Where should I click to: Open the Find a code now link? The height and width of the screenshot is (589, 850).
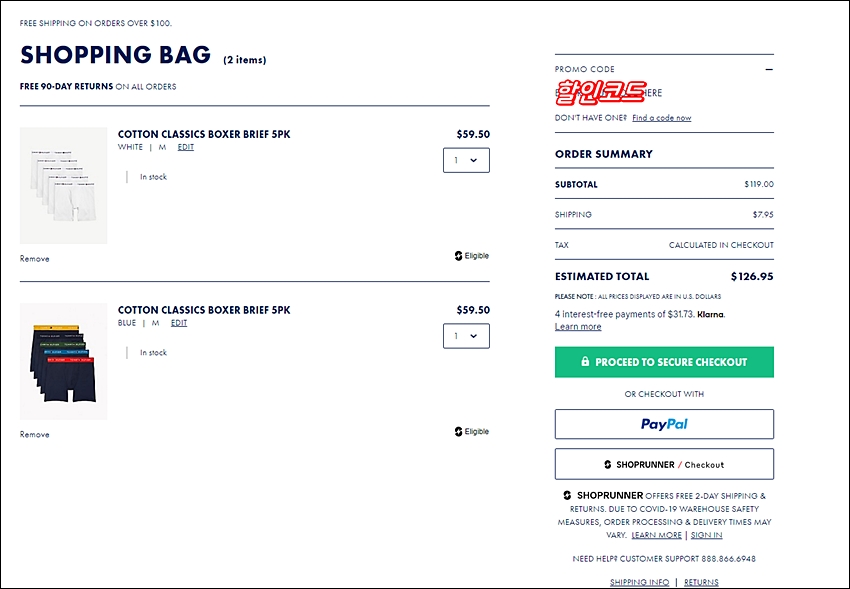click(x=661, y=118)
